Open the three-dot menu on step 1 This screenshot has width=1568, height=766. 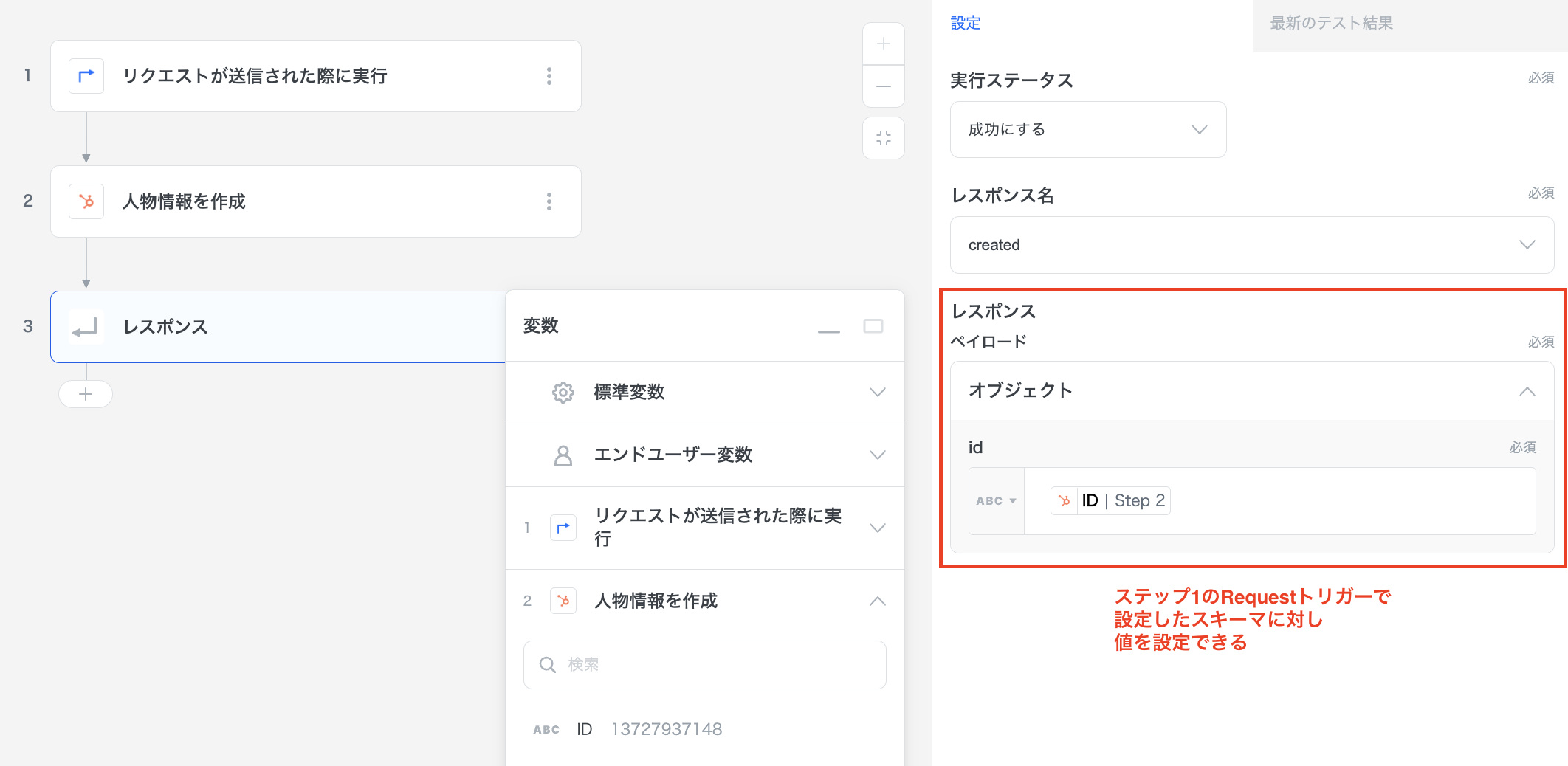(549, 76)
